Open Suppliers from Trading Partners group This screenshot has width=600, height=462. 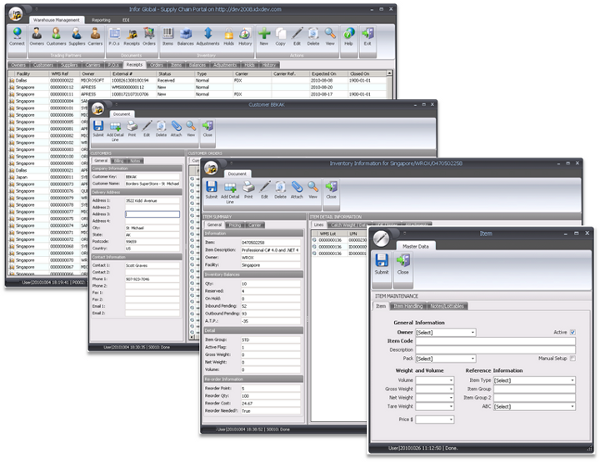point(75,36)
